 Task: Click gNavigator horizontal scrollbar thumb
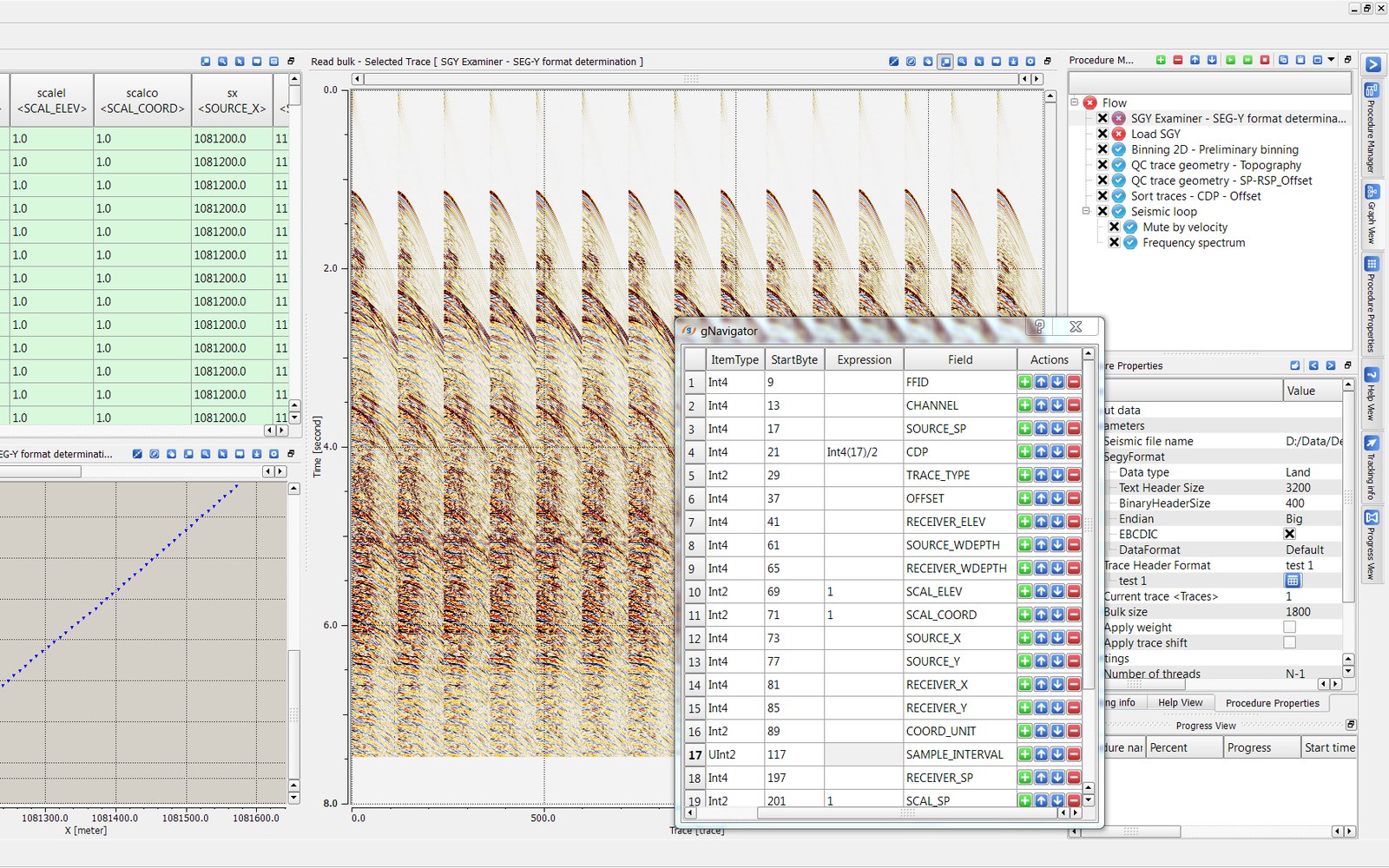(x=906, y=813)
